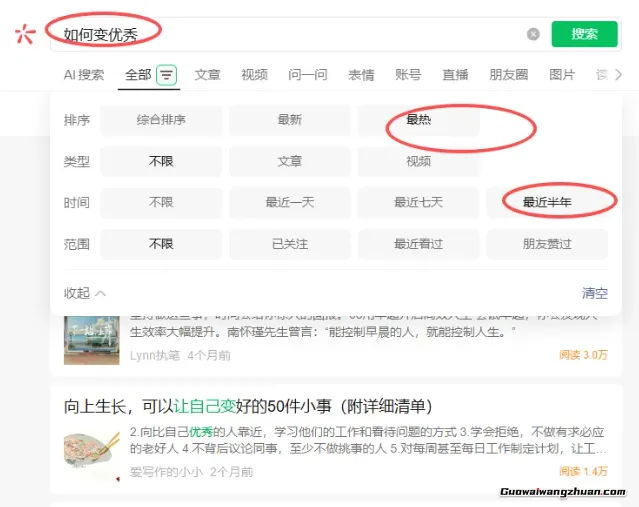This screenshot has height=507, width=639.
Task: Set 类型 filter to 文章
Action: point(290,161)
